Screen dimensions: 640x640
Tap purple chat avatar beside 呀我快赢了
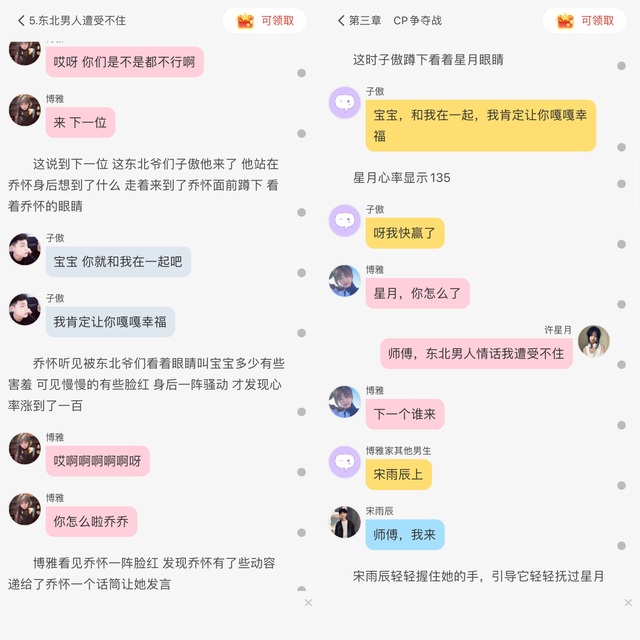345,221
